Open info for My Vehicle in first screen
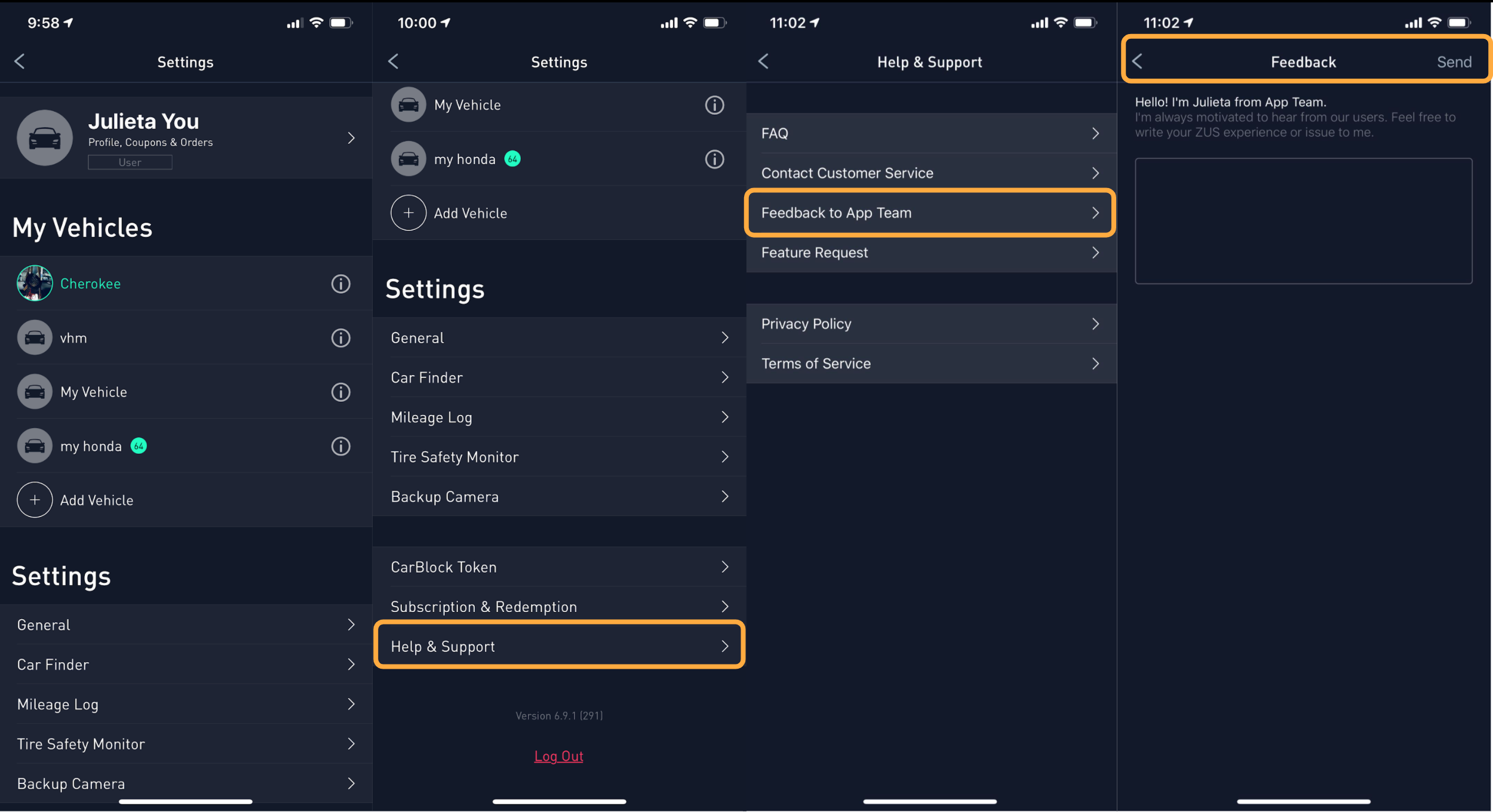This screenshot has width=1493, height=812. 341,392
